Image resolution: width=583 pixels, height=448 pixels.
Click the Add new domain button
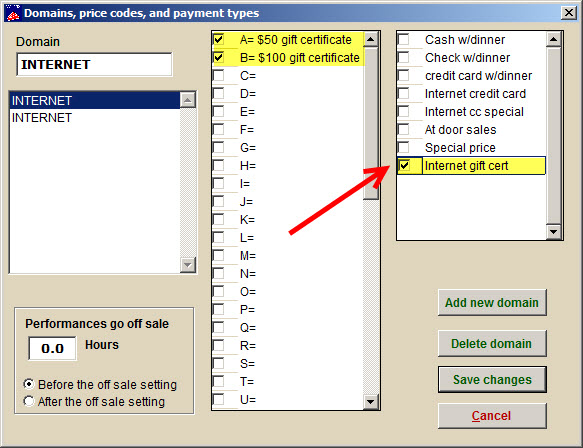coord(492,303)
